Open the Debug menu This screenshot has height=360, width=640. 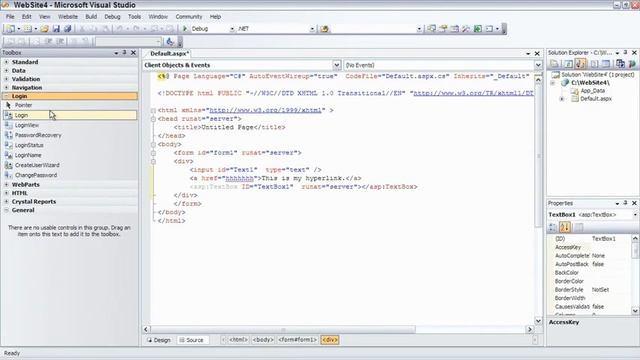[112, 17]
